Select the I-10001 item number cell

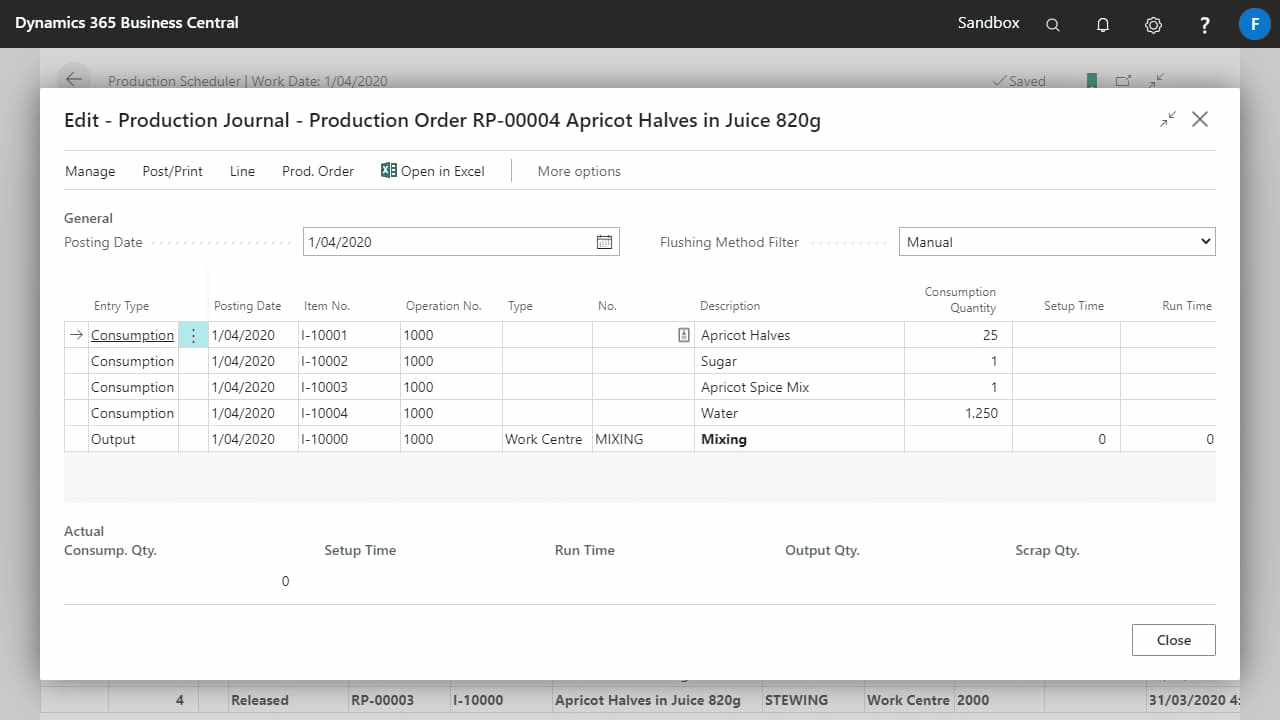point(349,335)
